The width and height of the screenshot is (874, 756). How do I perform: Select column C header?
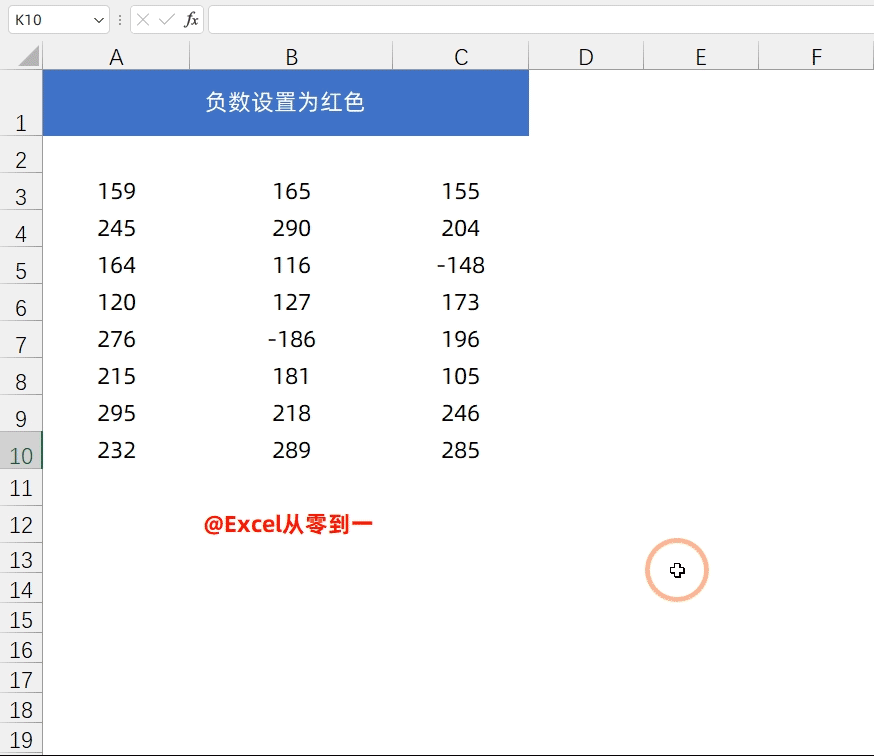(x=460, y=56)
